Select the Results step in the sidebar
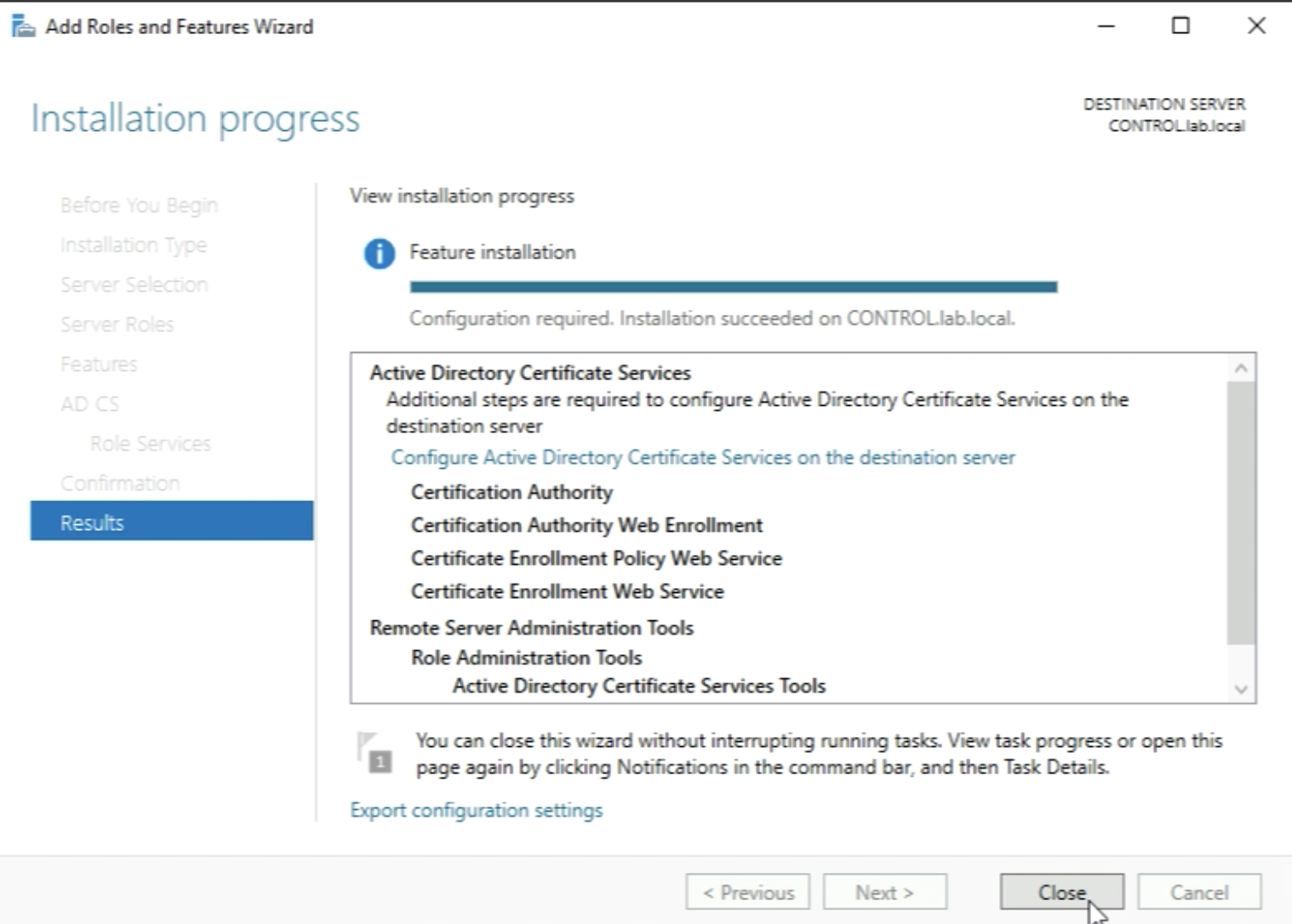 coord(171,522)
